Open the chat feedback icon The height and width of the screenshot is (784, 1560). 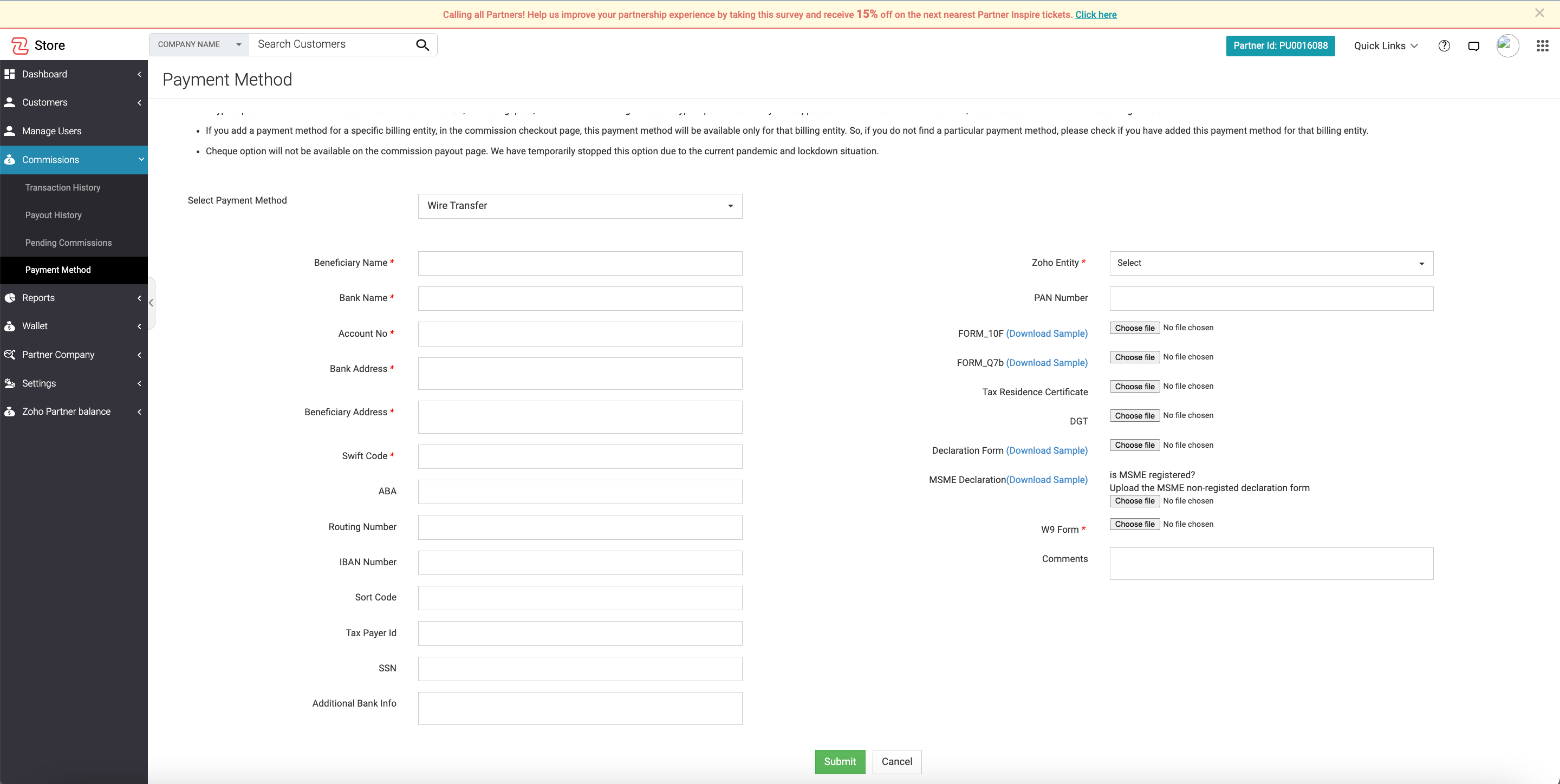coord(1474,46)
